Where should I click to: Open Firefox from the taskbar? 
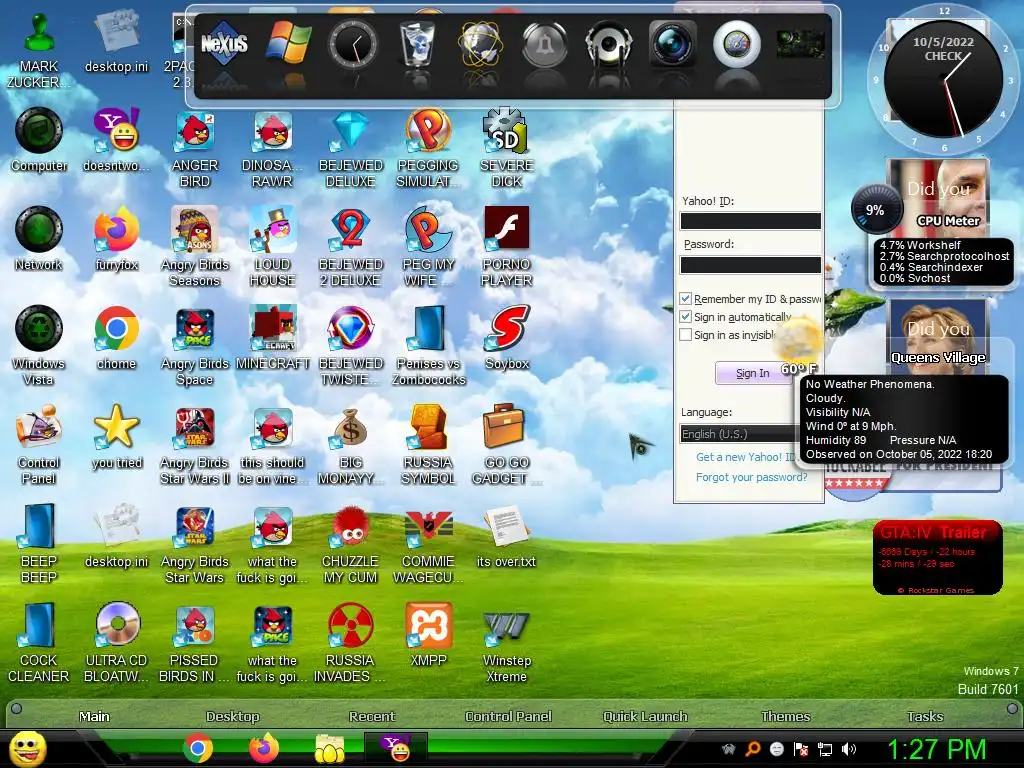[264, 748]
